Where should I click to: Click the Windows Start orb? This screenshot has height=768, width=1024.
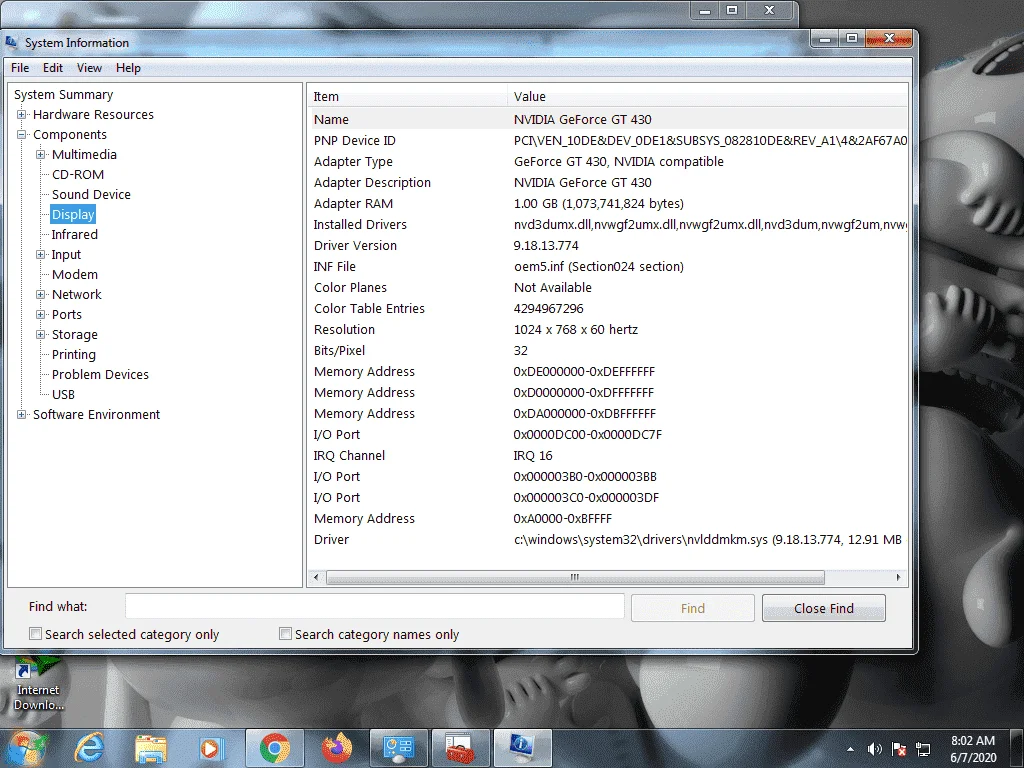[27, 748]
